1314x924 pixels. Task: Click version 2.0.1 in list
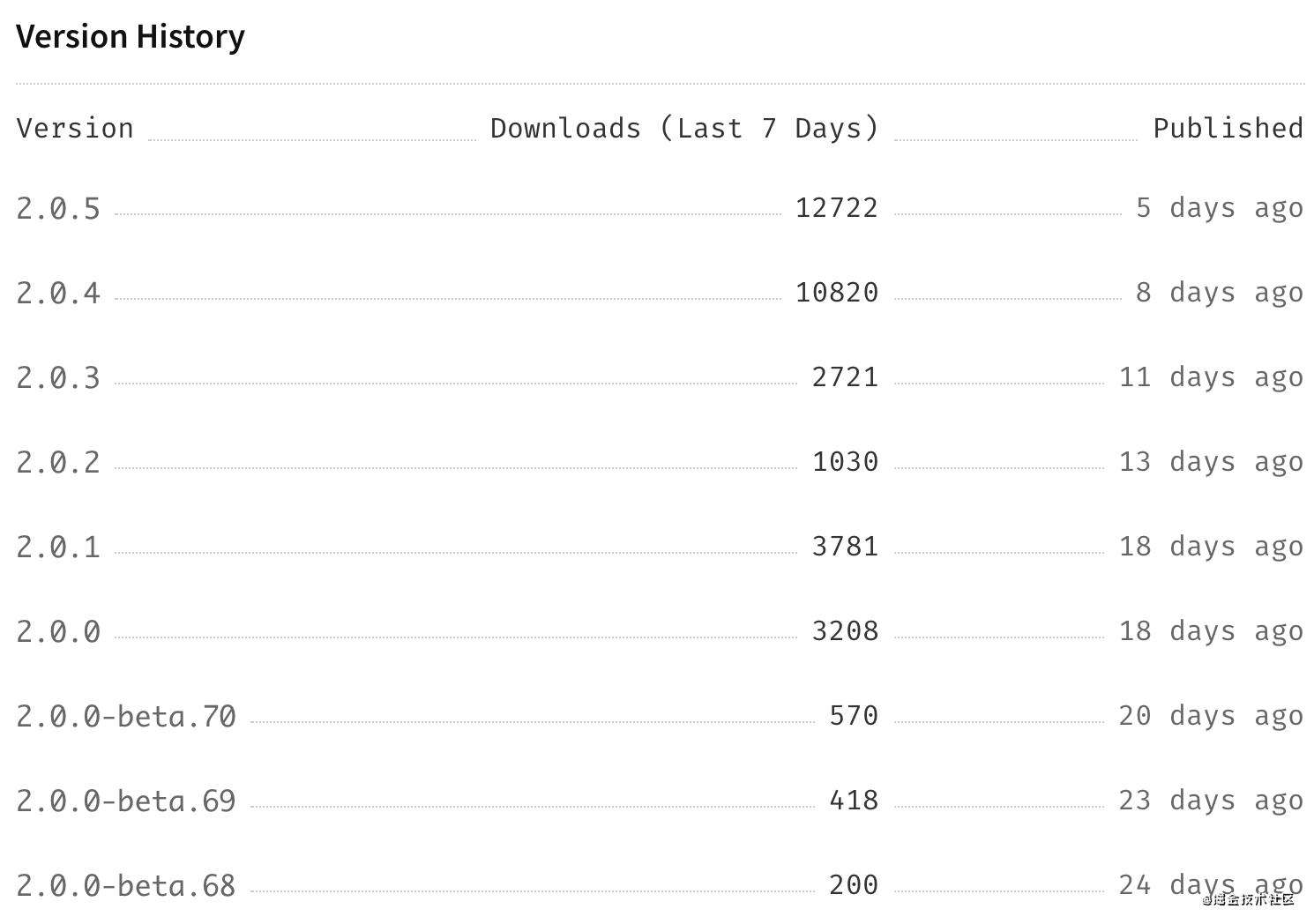click(58, 548)
